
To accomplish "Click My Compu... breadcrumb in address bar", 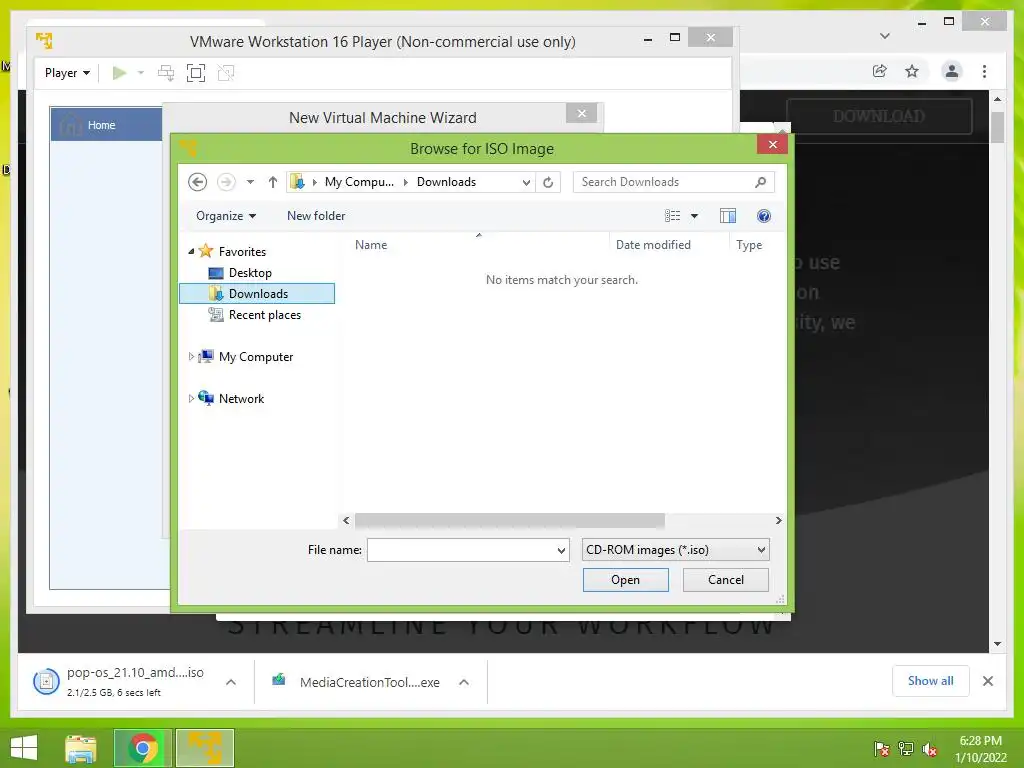I will click(359, 182).
